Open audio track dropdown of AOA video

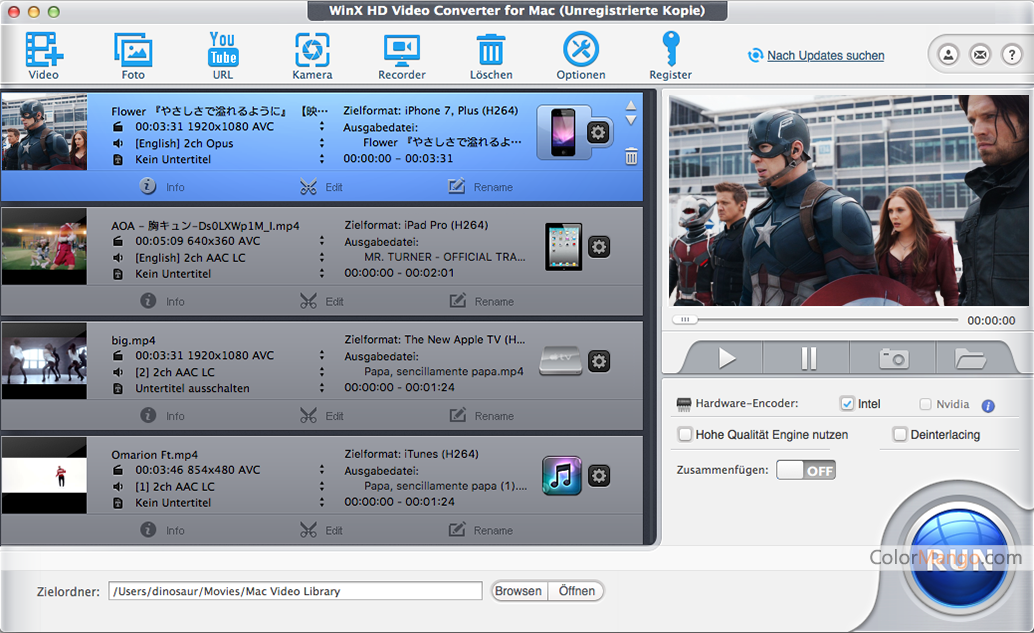point(322,258)
